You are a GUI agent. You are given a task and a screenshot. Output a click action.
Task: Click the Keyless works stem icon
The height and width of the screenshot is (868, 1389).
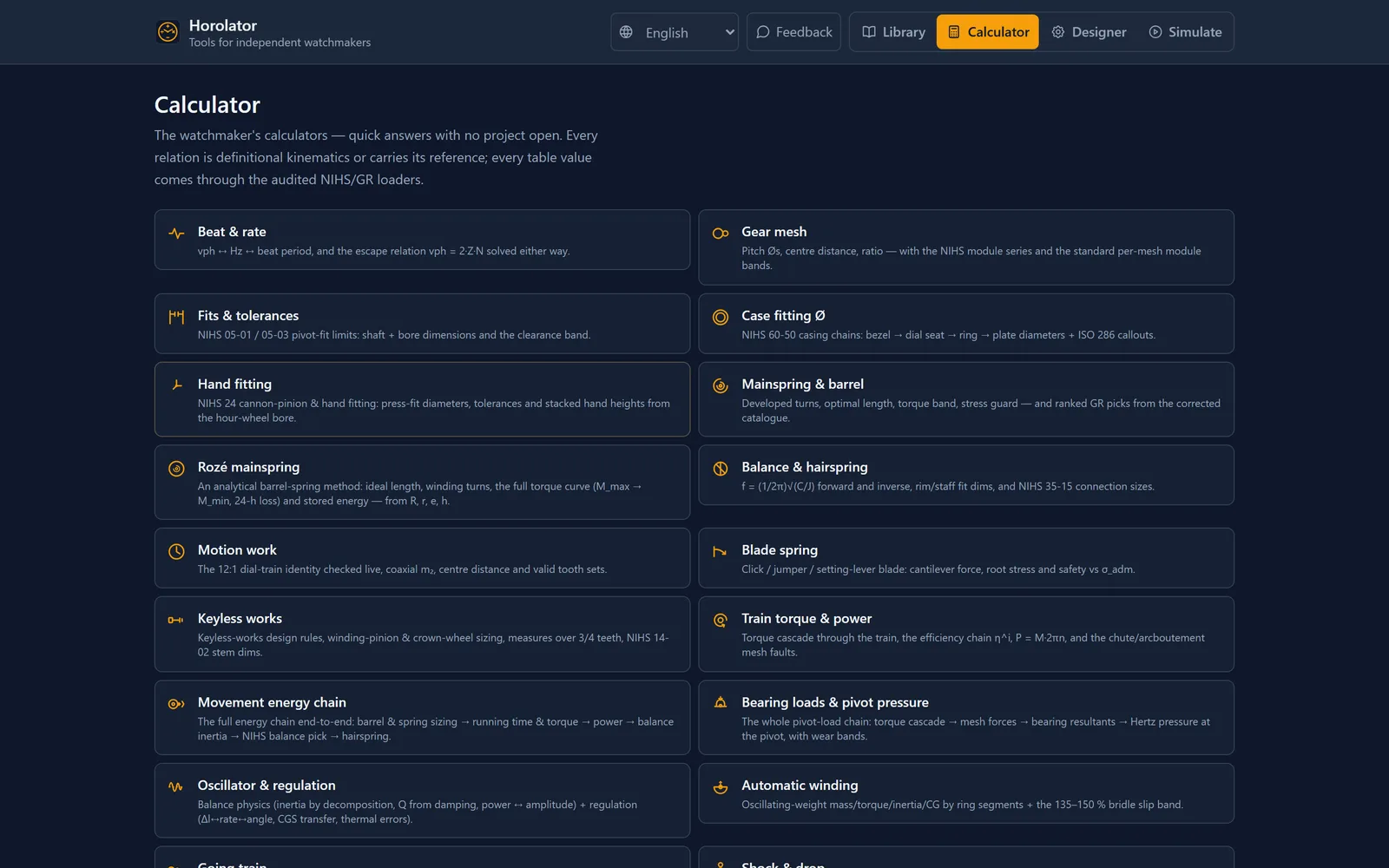point(176,620)
